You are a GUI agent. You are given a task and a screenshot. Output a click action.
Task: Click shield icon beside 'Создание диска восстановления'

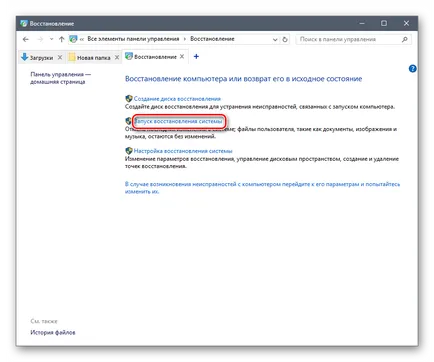coord(129,99)
